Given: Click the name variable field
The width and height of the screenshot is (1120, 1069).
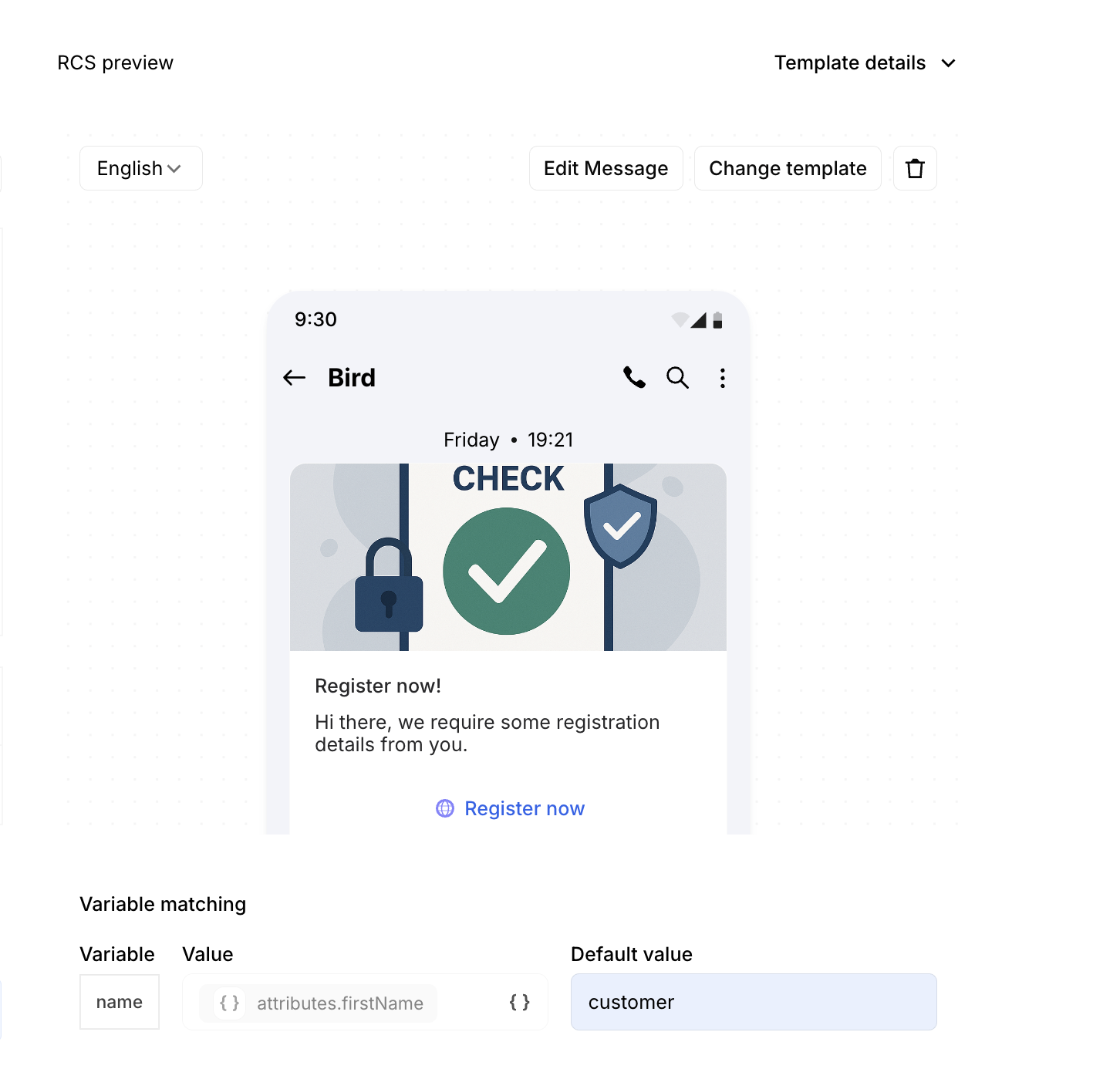Looking at the screenshot, I should click(120, 1002).
